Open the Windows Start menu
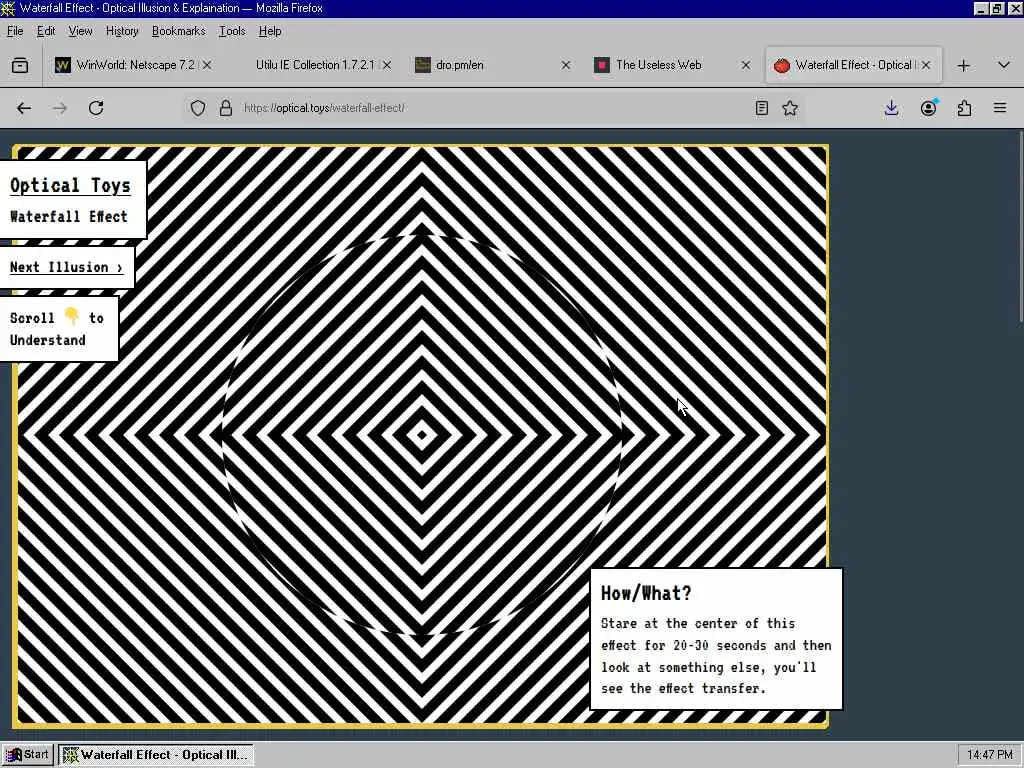Screen dimensions: 1024x768 27,755
